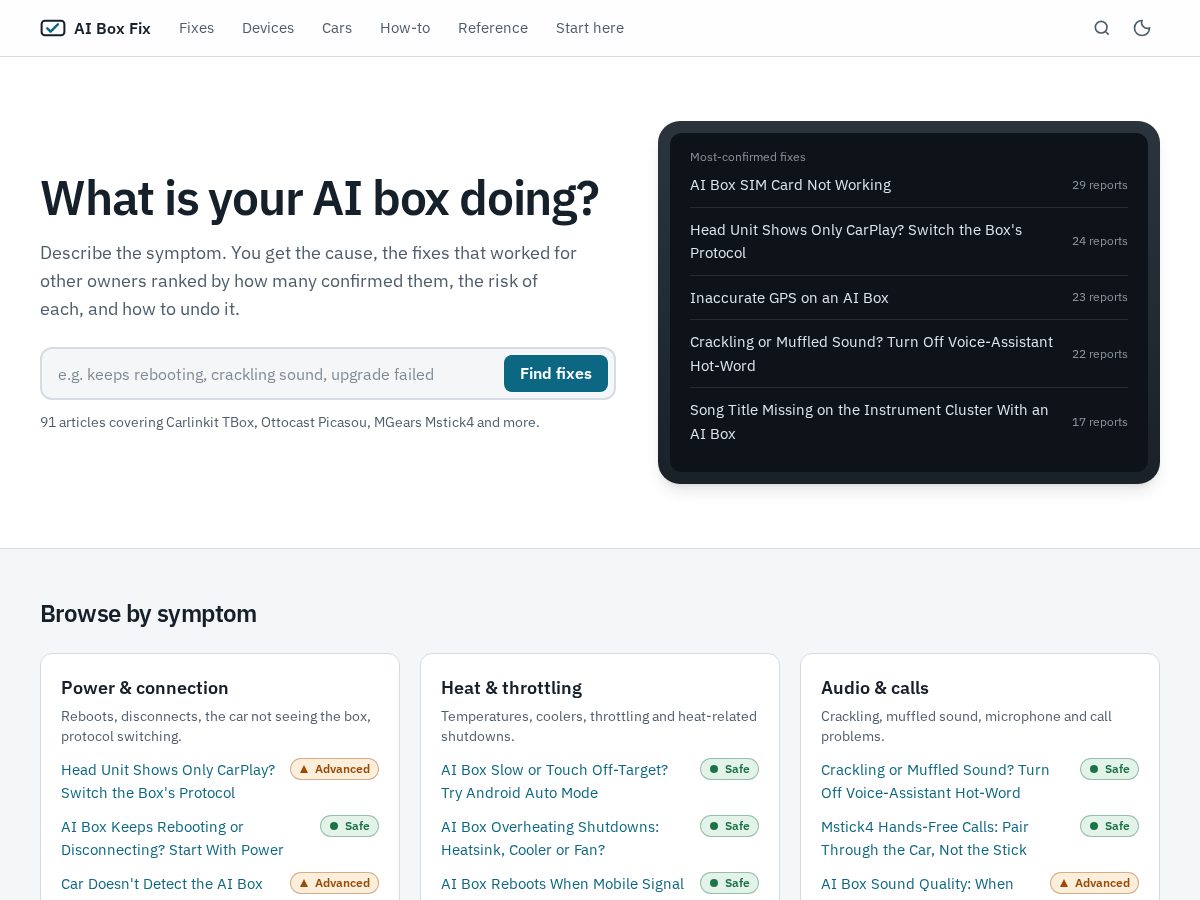Open Song Title Missing on Instrument Cluster

click(x=869, y=422)
